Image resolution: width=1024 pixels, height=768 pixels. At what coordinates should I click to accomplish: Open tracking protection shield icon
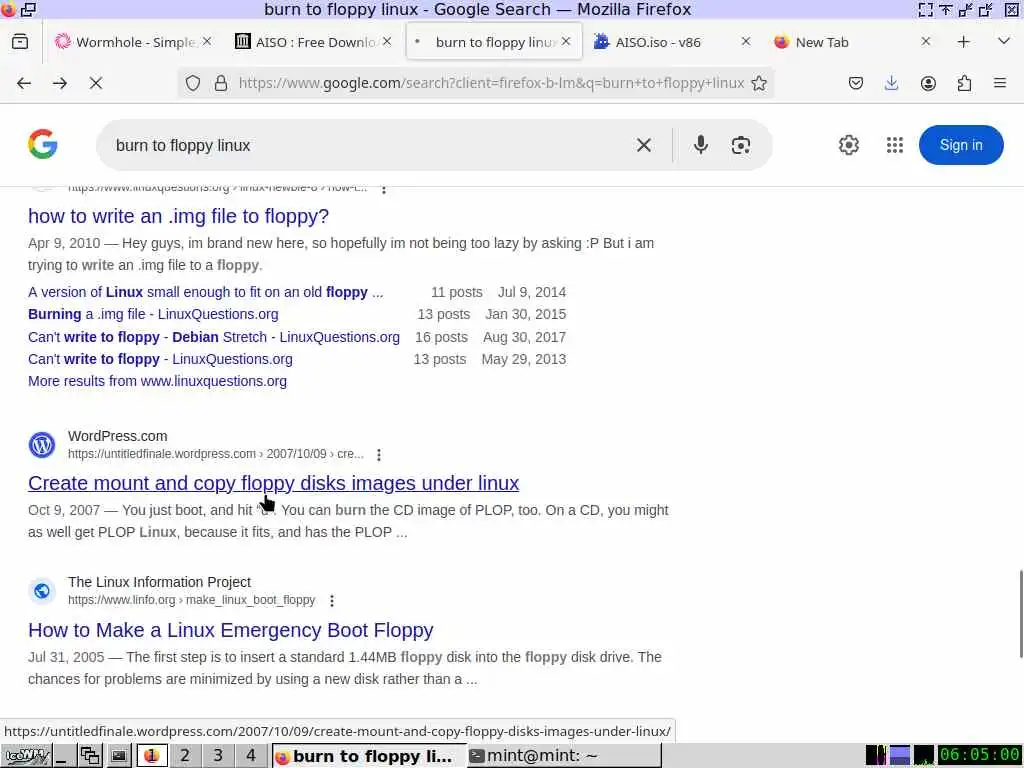(x=193, y=83)
